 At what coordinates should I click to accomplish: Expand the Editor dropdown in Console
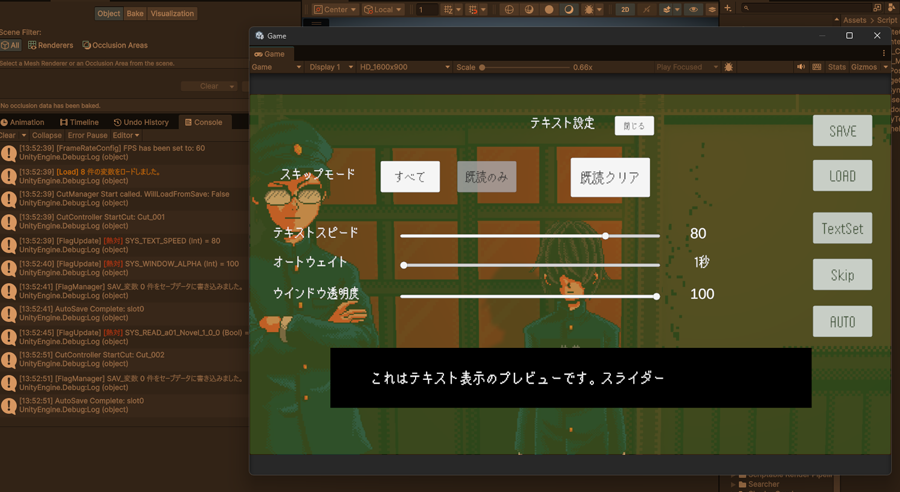[125, 135]
